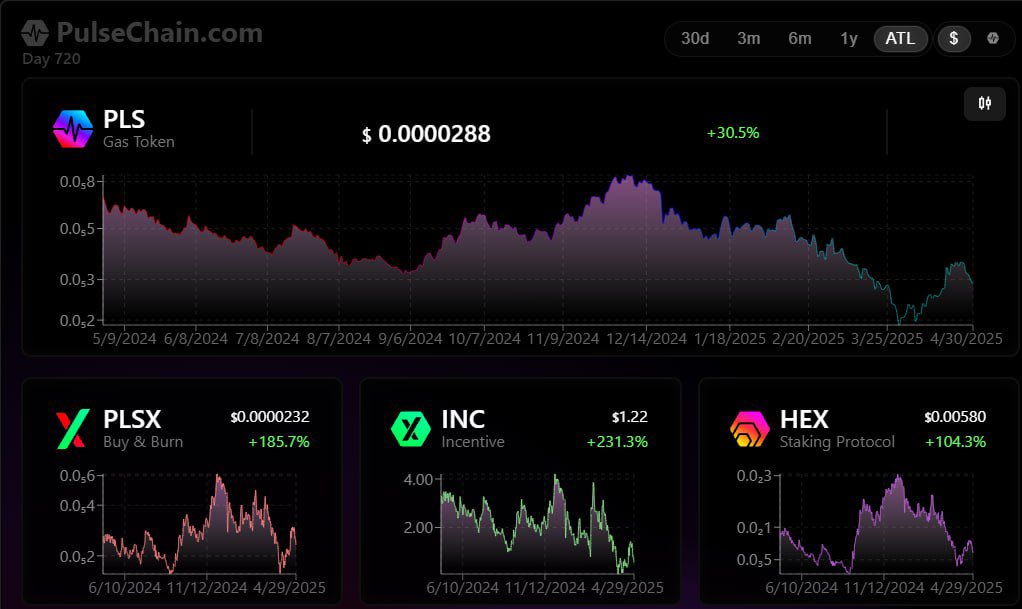Select the 3m timeframe option
This screenshot has height=609, width=1022.
click(x=748, y=38)
